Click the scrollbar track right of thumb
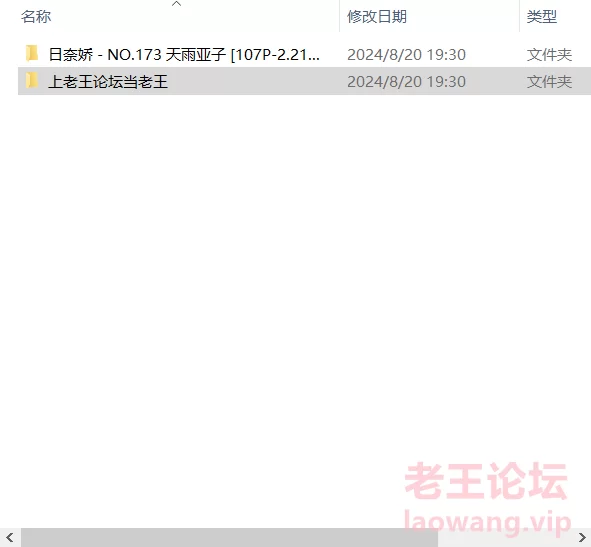 tap(505, 537)
